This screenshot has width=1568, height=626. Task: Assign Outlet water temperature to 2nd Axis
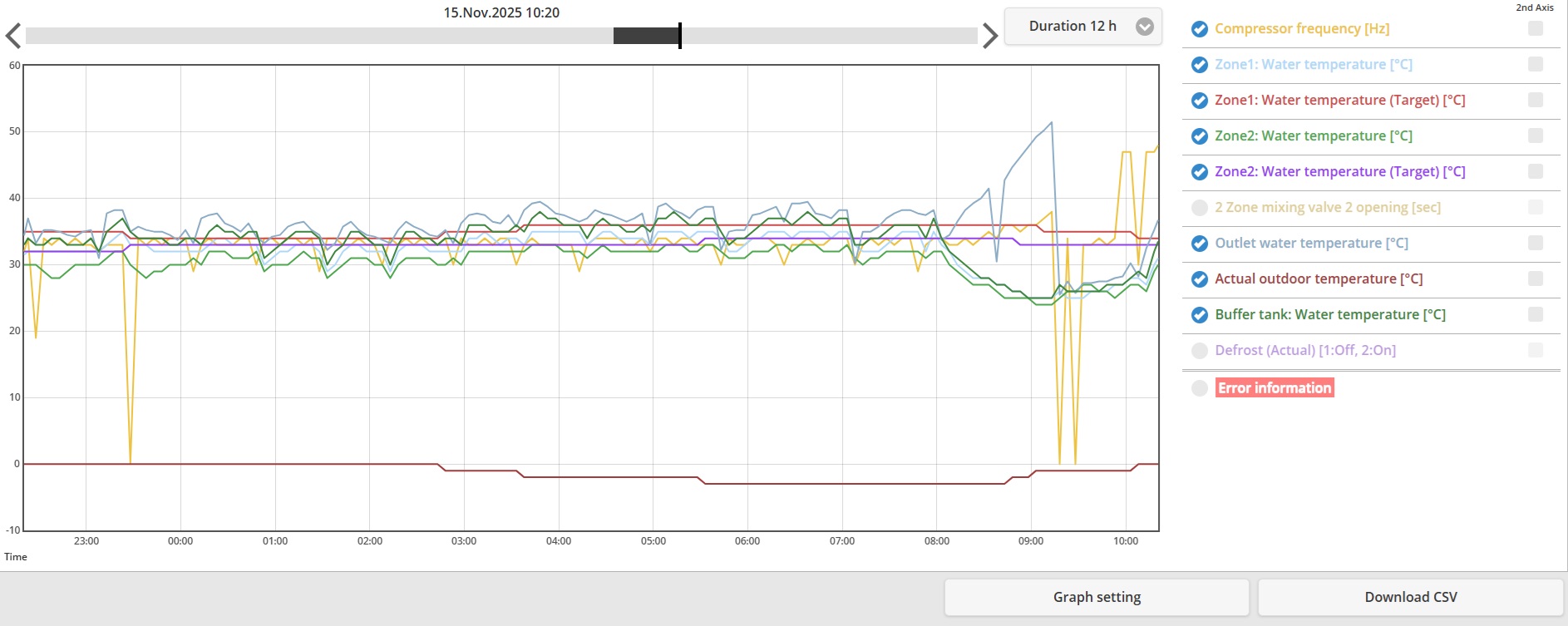(1536, 243)
